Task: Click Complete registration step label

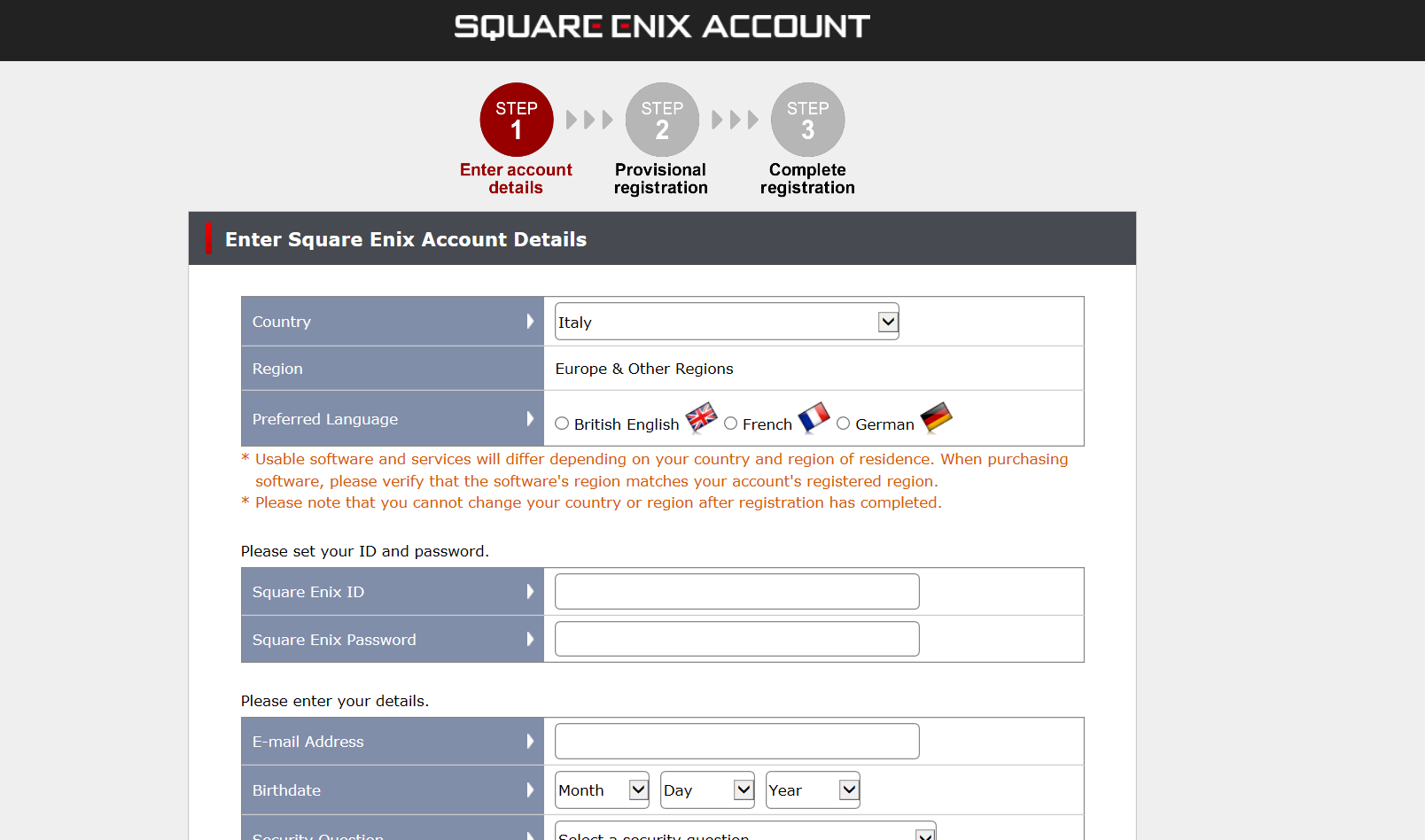Action: (807, 178)
